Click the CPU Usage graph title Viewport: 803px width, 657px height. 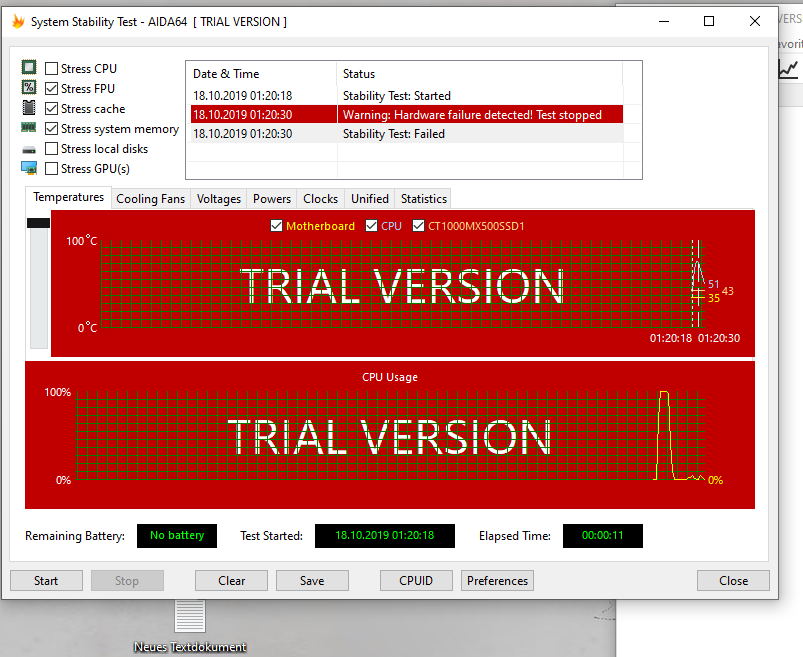(390, 377)
